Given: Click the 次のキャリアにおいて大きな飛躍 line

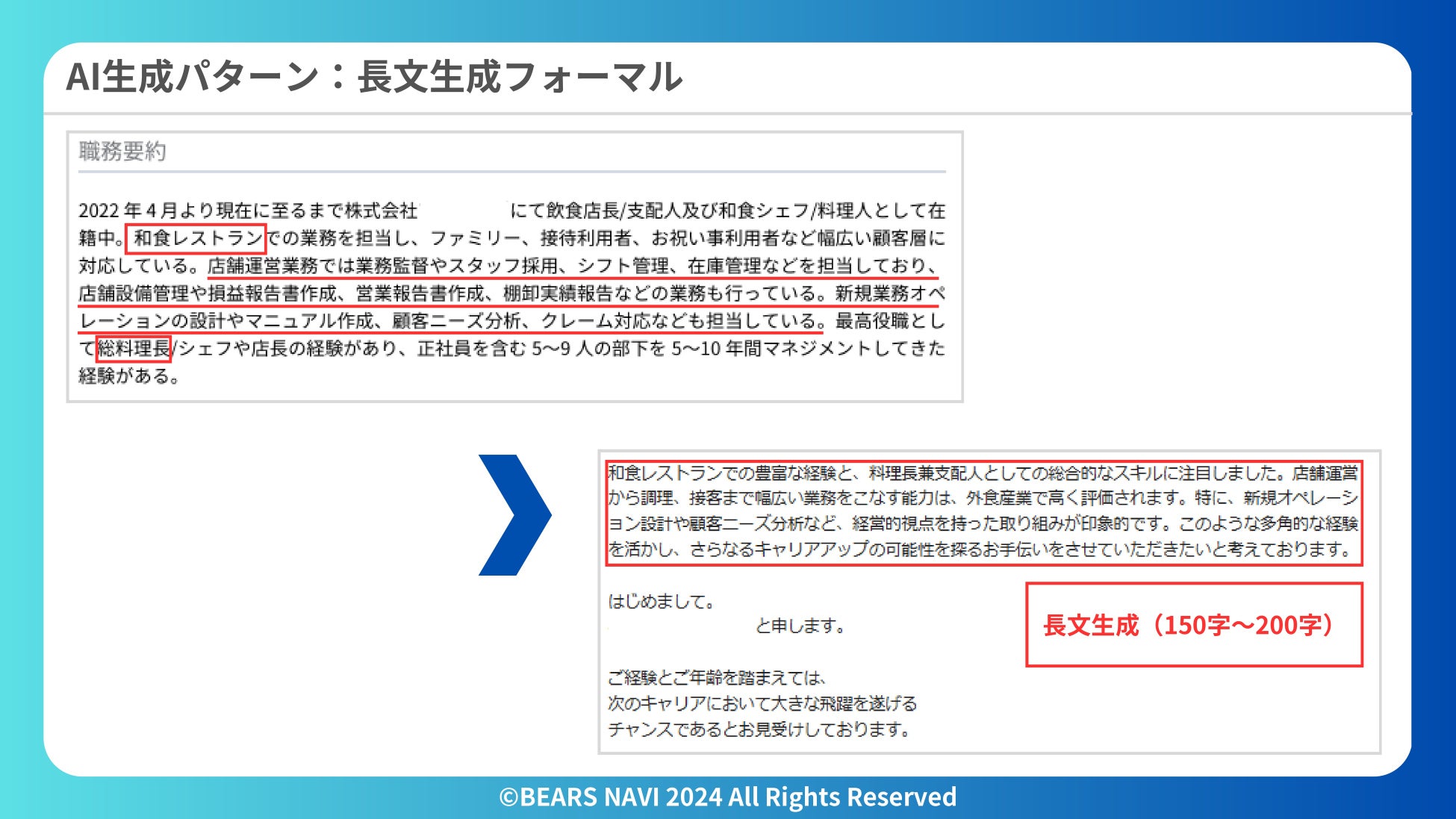Looking at the screenshot, I should coord(762,703).
